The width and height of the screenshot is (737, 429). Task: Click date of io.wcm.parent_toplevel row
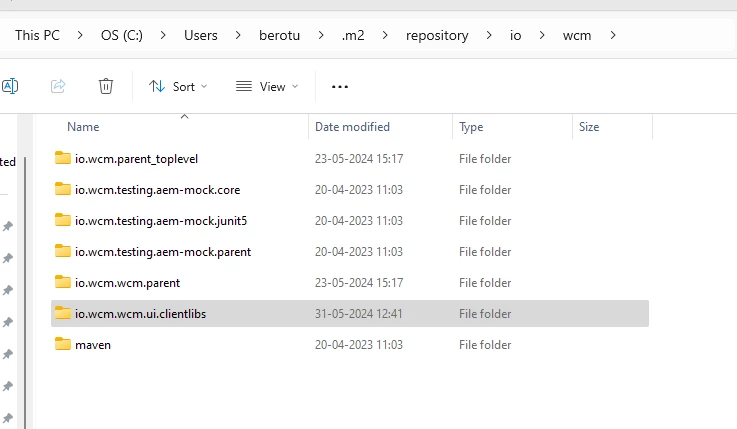tap(359, 159)
